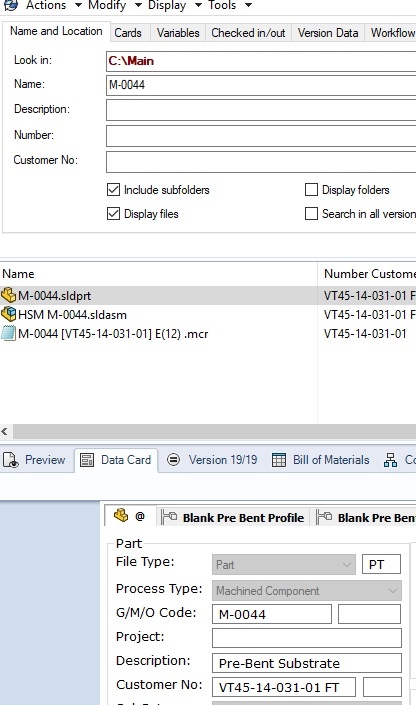Click the small field beside Customer No value

tap(382, 687)
